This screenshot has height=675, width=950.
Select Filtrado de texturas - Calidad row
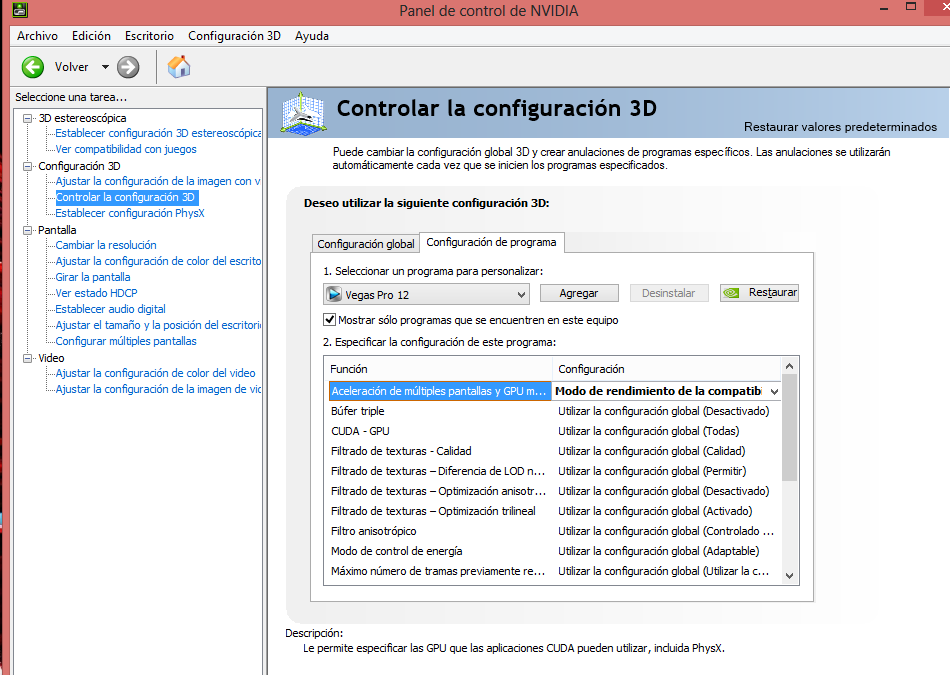click(554, 451)
